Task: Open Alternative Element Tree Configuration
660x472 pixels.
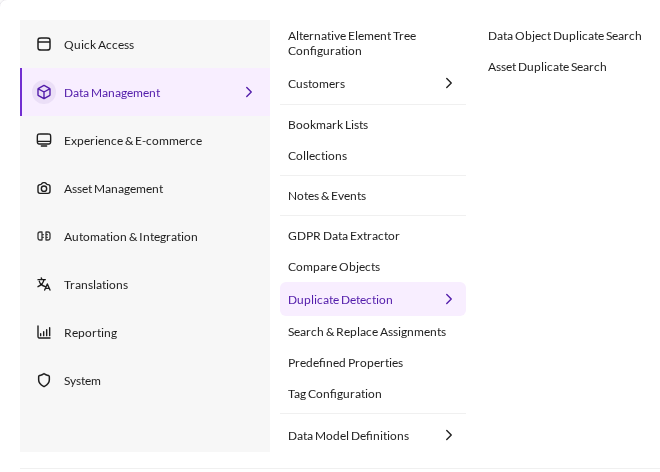Action: point(352,43)
